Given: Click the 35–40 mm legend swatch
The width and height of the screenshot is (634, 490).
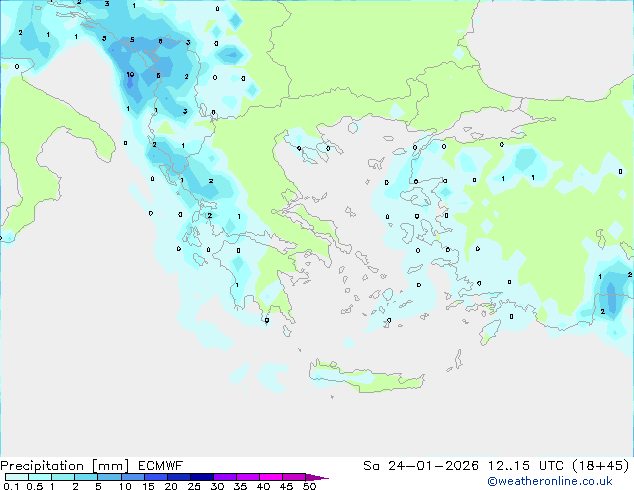Looking at the screenshot, I should pos(247,477).
